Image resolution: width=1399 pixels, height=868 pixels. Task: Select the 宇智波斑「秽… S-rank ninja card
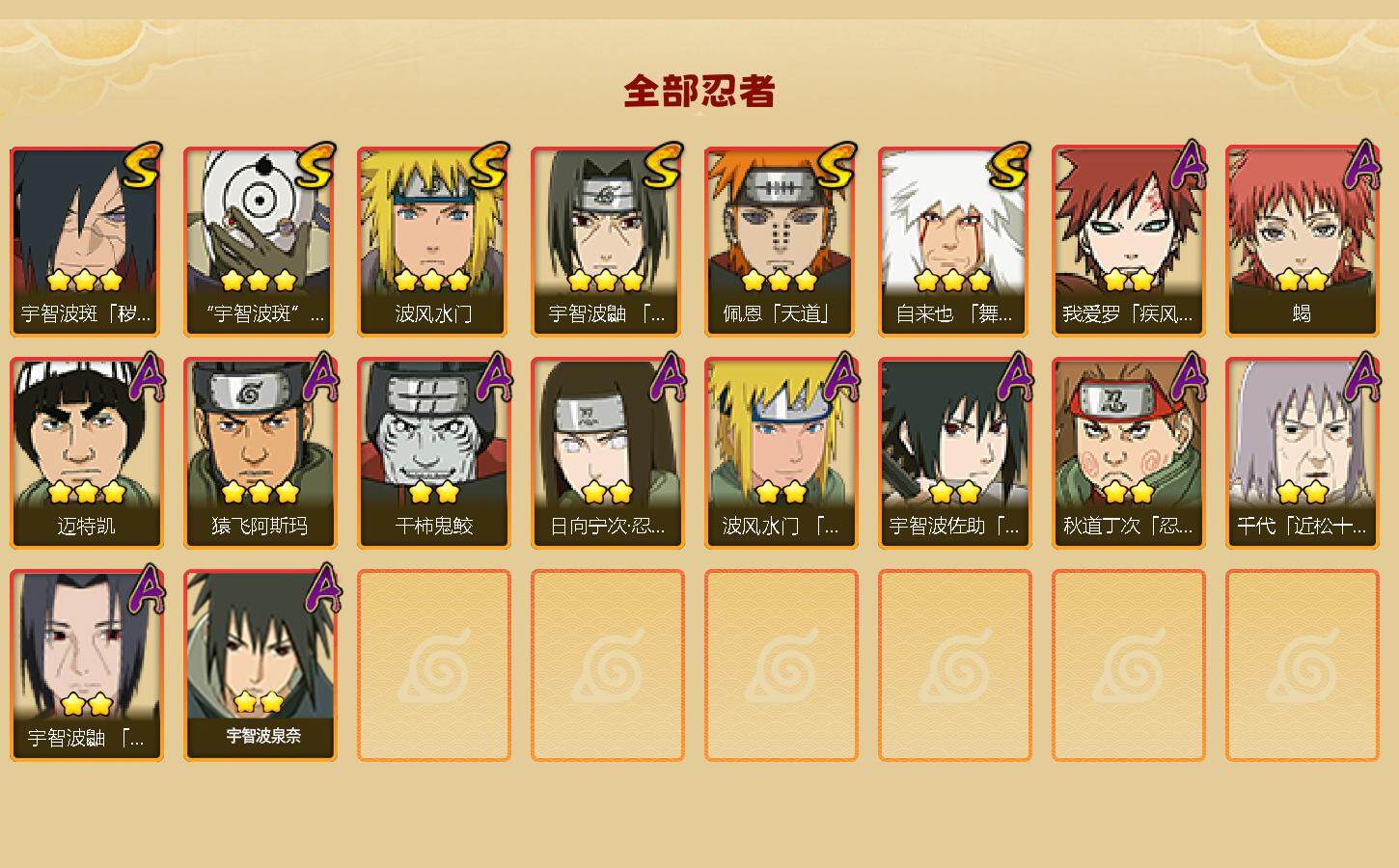87,241
